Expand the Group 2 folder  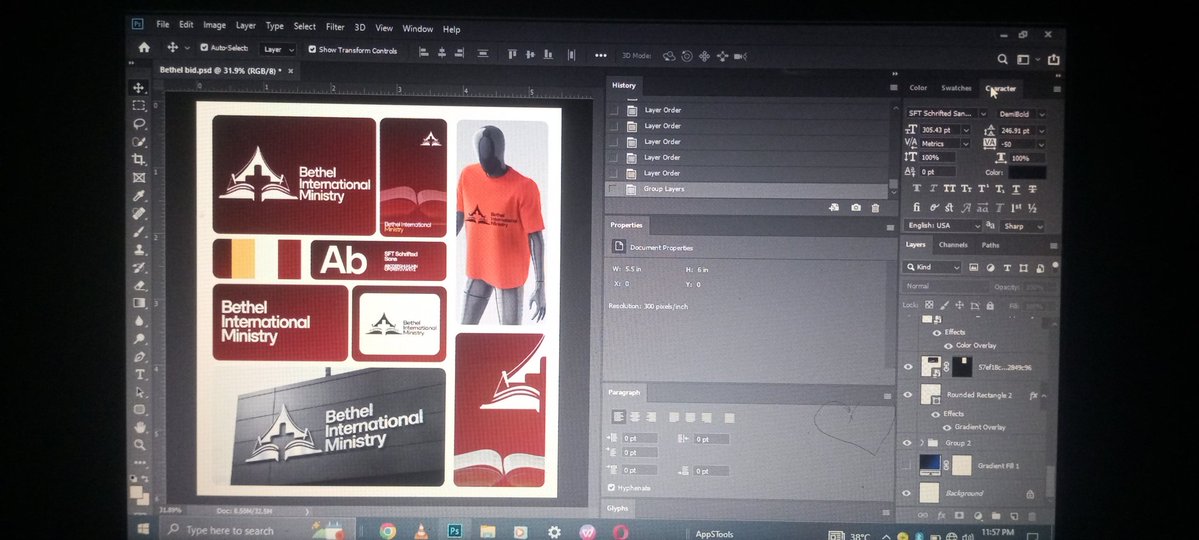[921, 443]
